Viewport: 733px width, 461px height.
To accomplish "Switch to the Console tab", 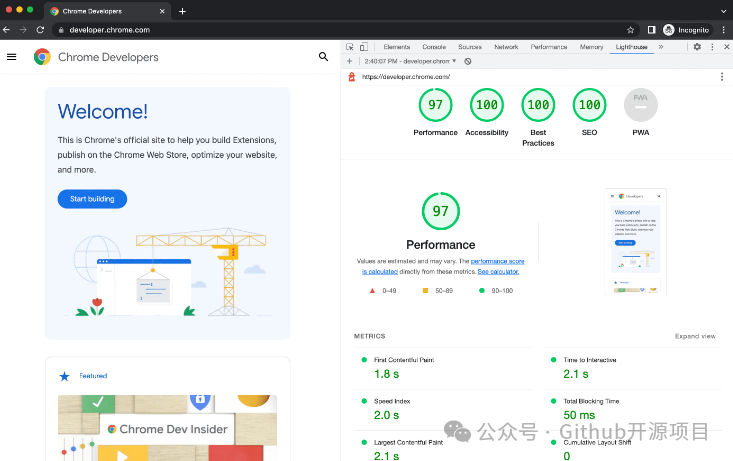I will tap(434, 47).
